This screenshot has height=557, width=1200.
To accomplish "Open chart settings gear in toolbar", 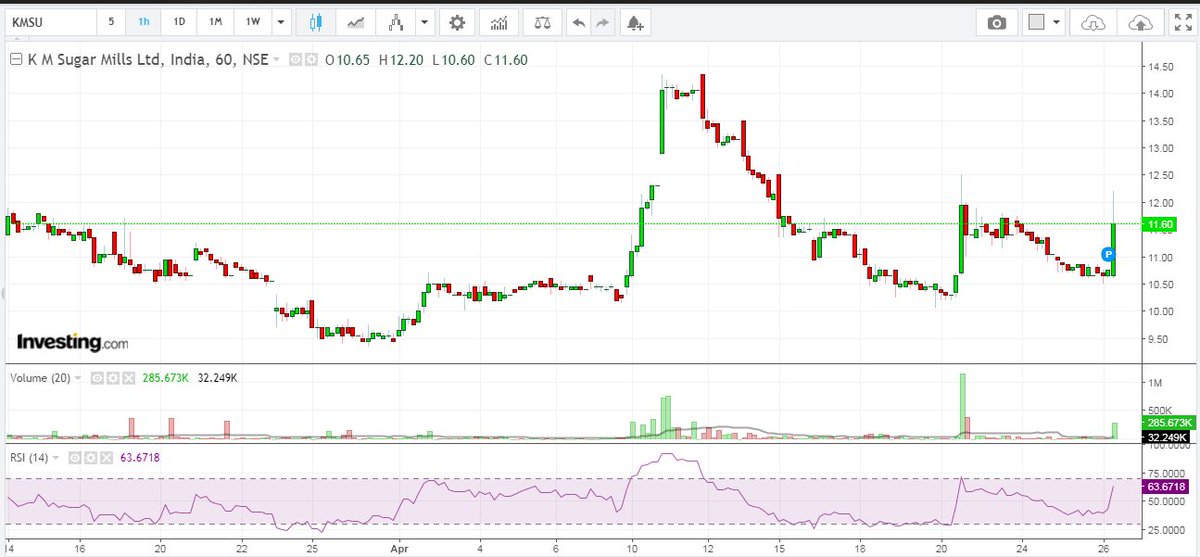I will (x=457, y=21).
